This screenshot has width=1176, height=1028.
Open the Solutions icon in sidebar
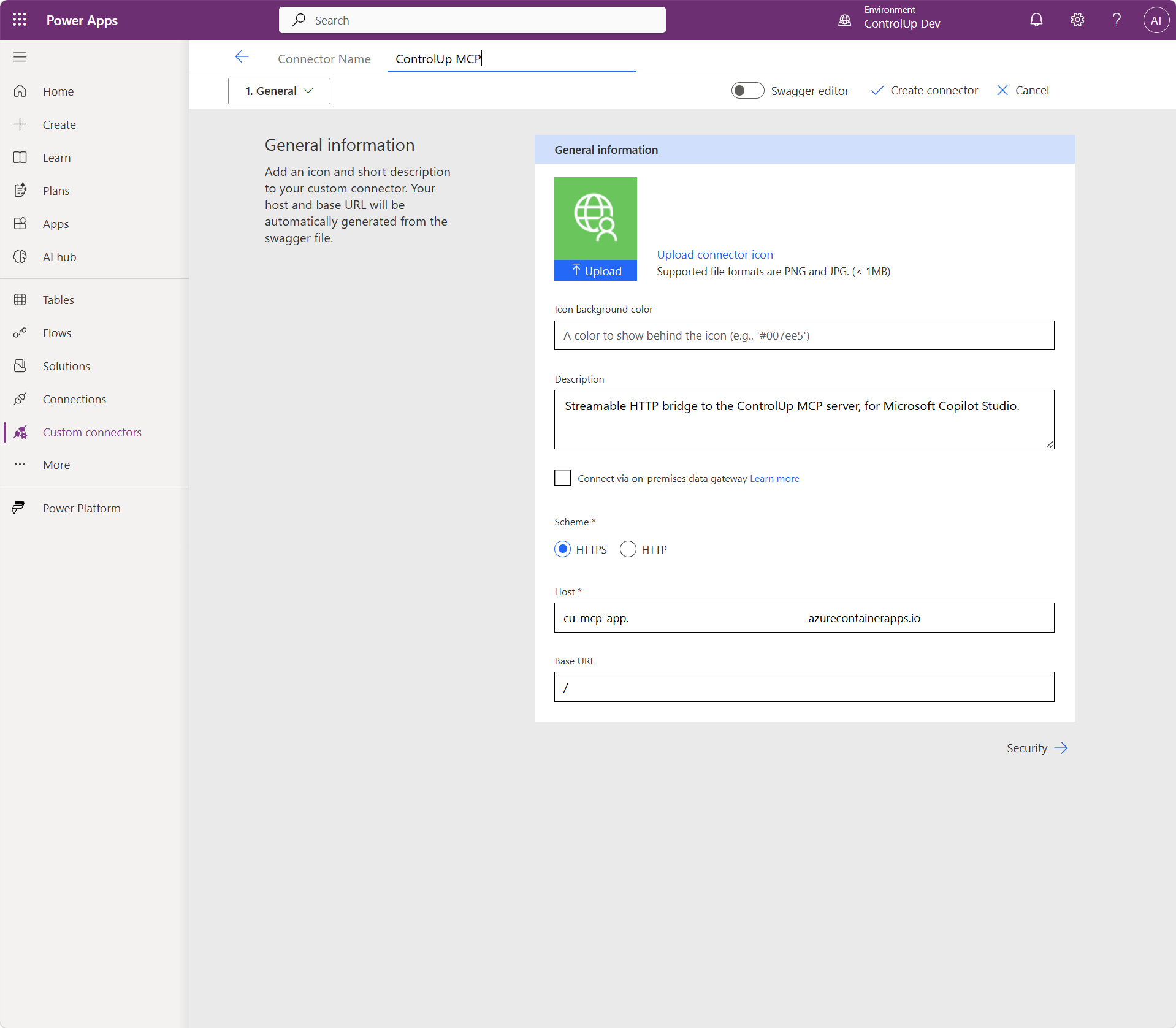[20, 366]
